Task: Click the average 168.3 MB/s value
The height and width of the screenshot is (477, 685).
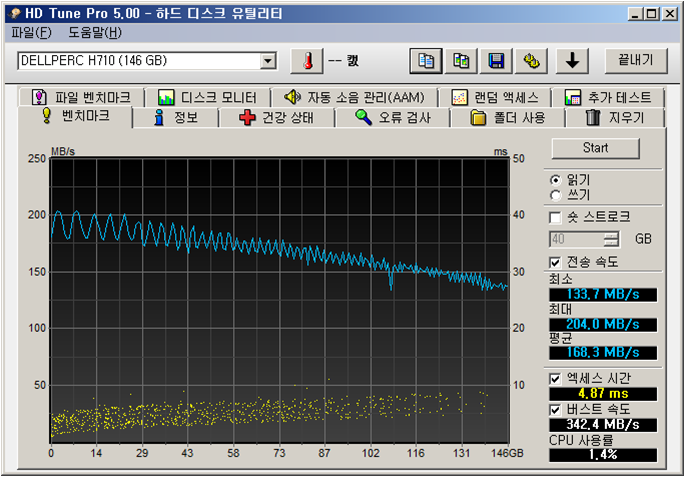Action: 603,353
